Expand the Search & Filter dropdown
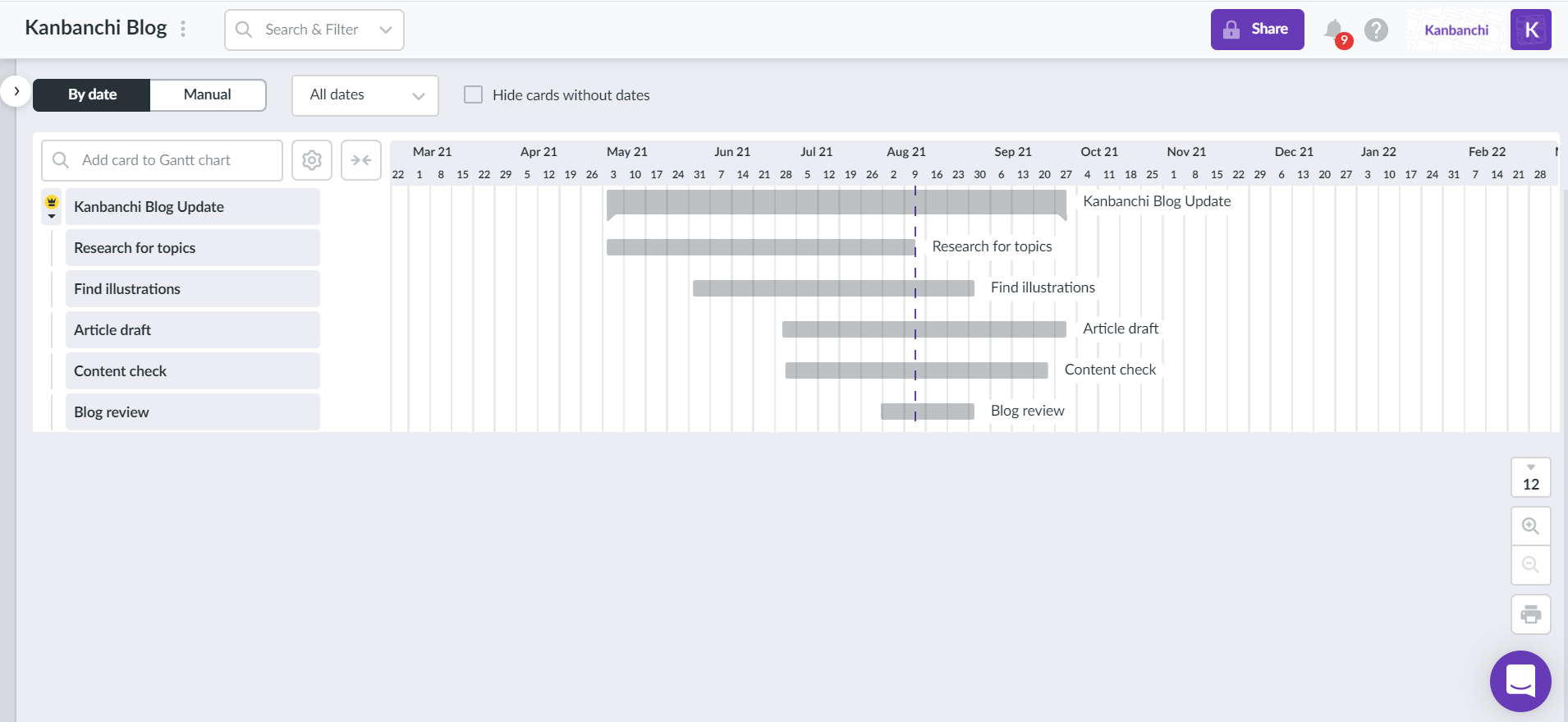The height and width of the screenshot is (722, 1568). pyautogui.click(x=386, y=30)
